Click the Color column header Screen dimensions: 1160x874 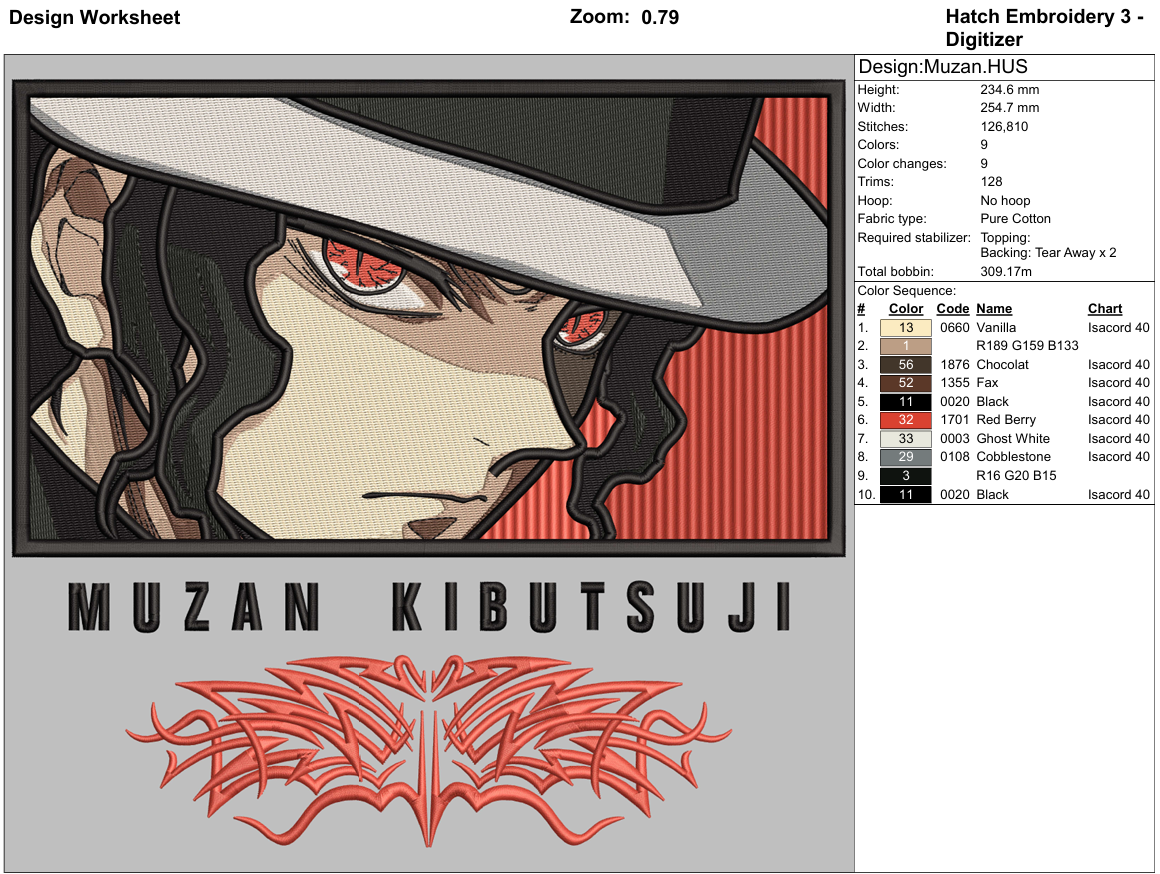coord(906,309)
